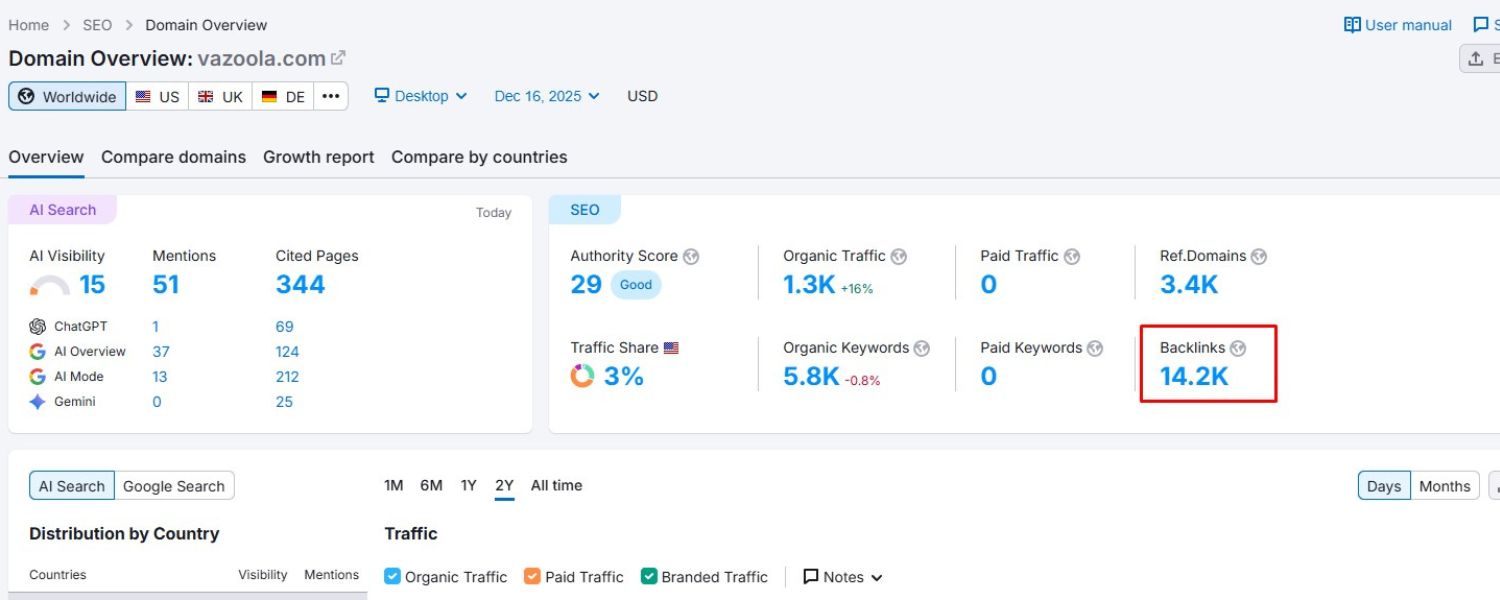This screenshot has height=600, width=1500.
Task: Click the Backlinks info icon
Action: click(1239, 348)
